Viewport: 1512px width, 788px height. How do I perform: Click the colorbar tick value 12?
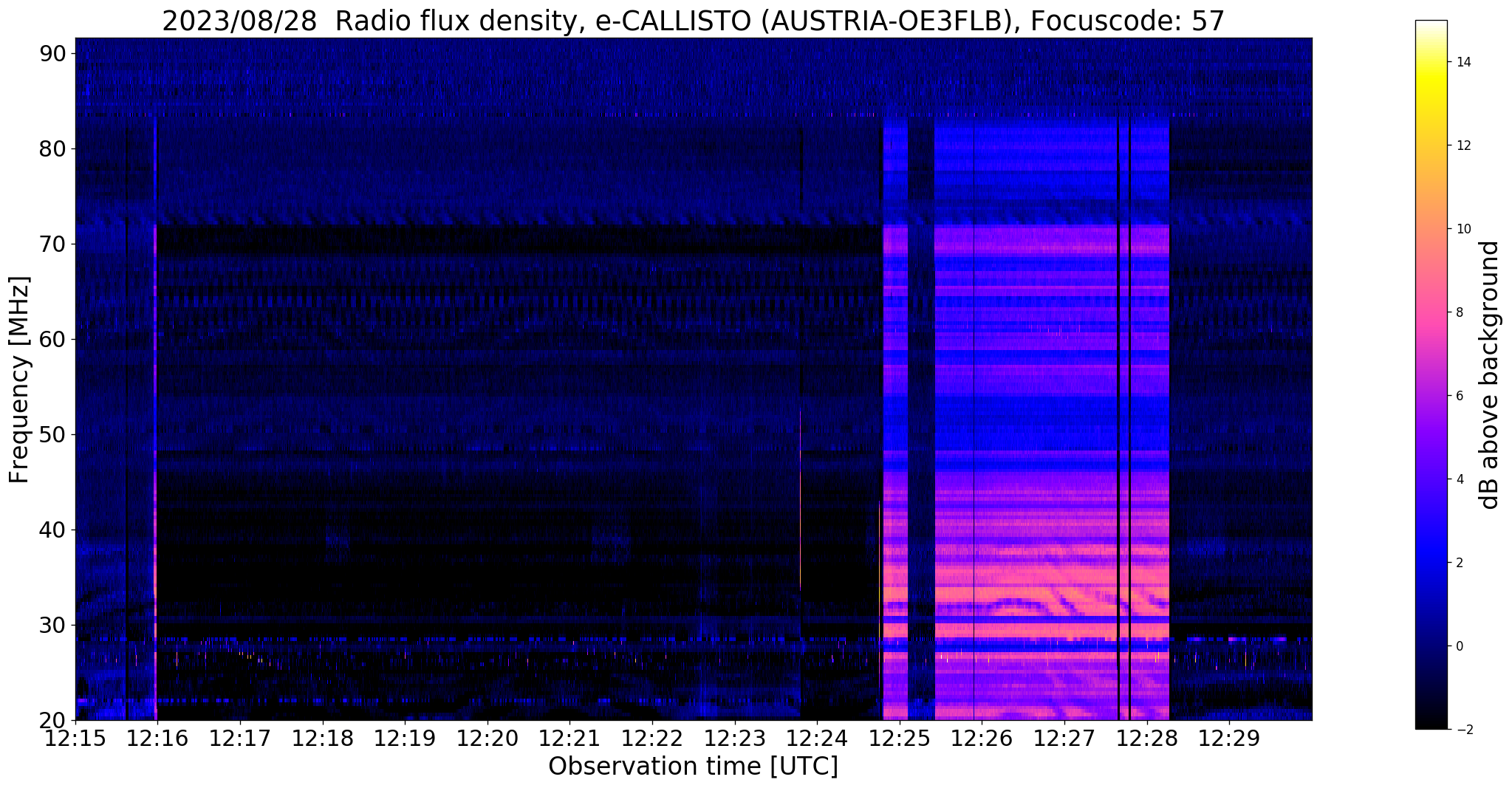1463,145
